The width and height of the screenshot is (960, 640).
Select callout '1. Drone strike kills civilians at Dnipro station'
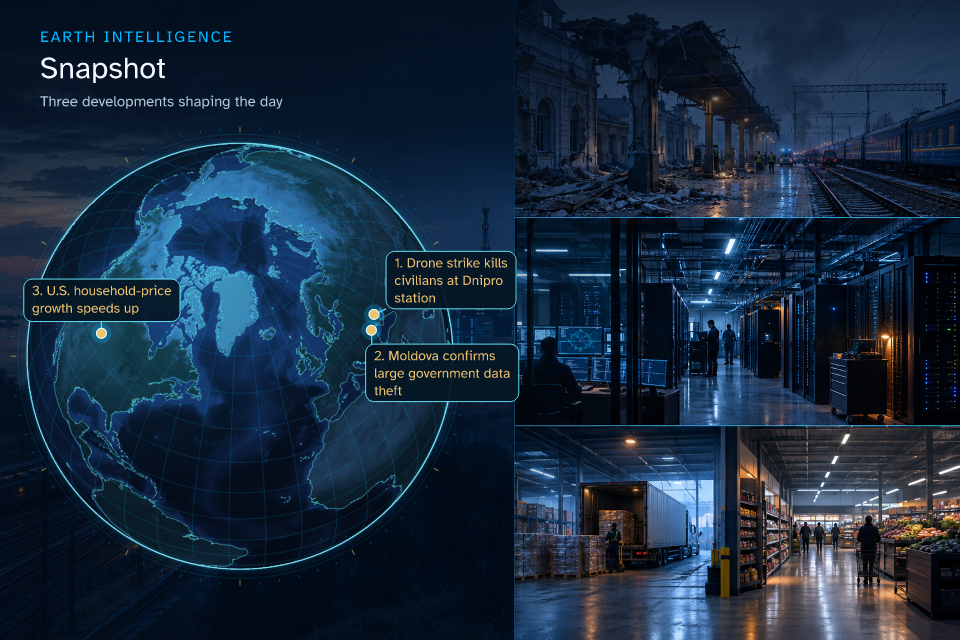(451, 280)
